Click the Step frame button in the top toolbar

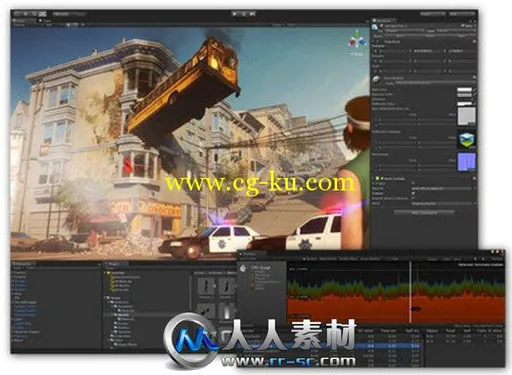tap(252, 14)
